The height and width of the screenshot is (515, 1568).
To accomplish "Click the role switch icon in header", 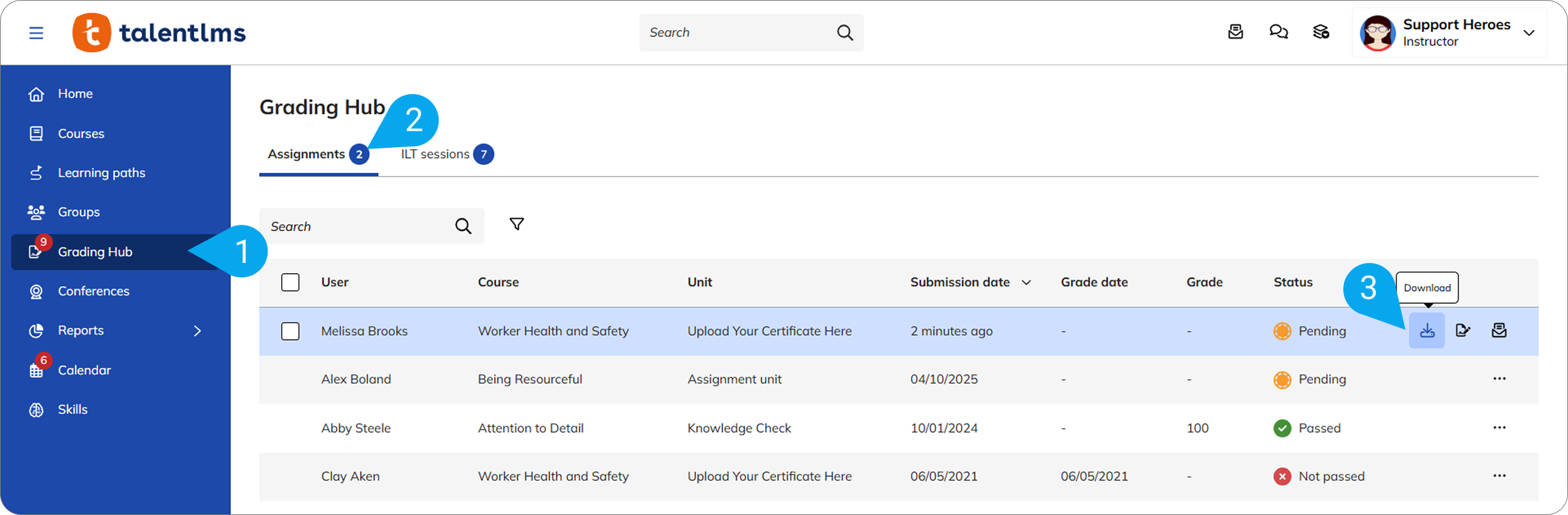I will tap(1321, 32).
